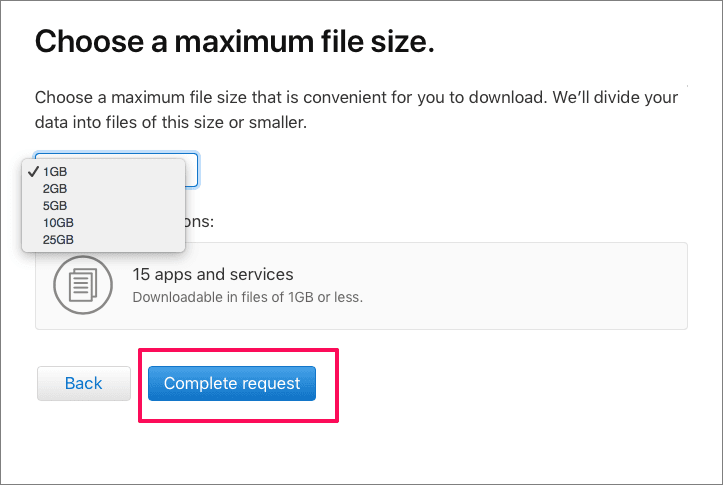Viewport: 723px width, 485px height.
Task: Pick the 5GB file size option
Action: 56,205
